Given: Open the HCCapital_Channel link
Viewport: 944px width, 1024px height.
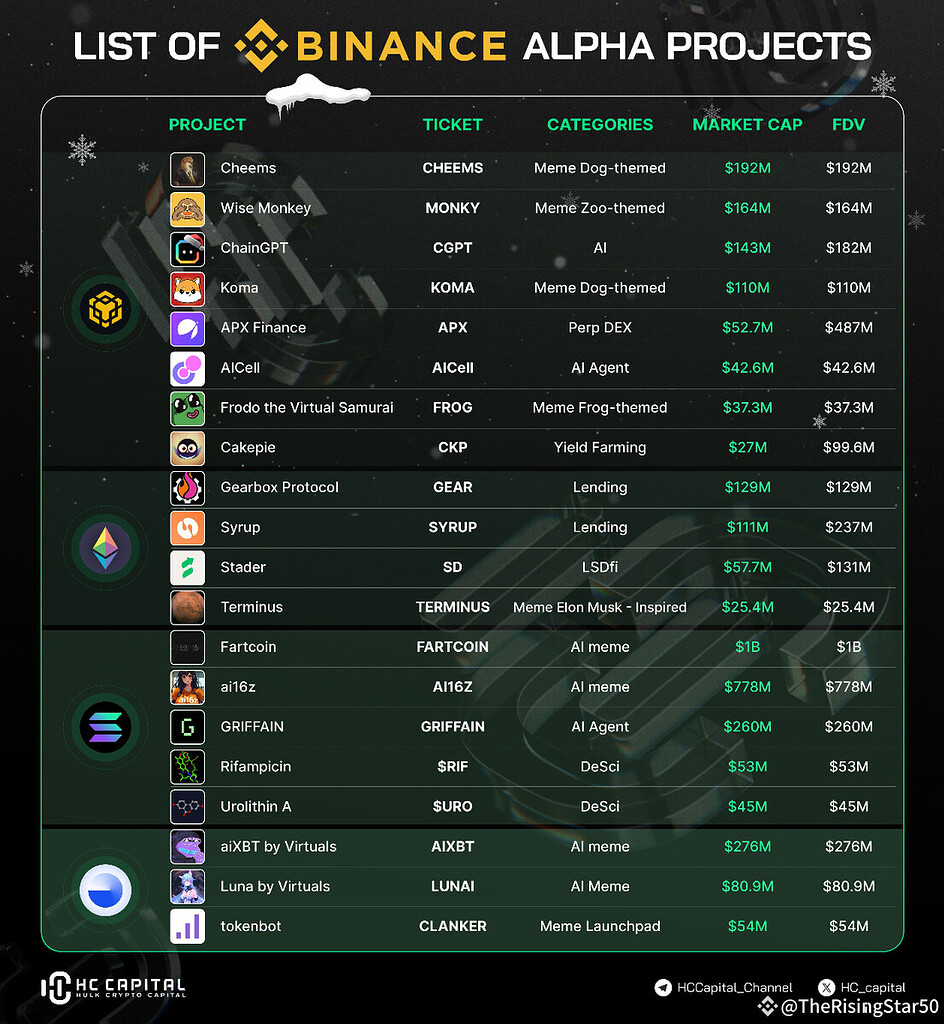Looking at the screenshot, I should click(734, 987).
